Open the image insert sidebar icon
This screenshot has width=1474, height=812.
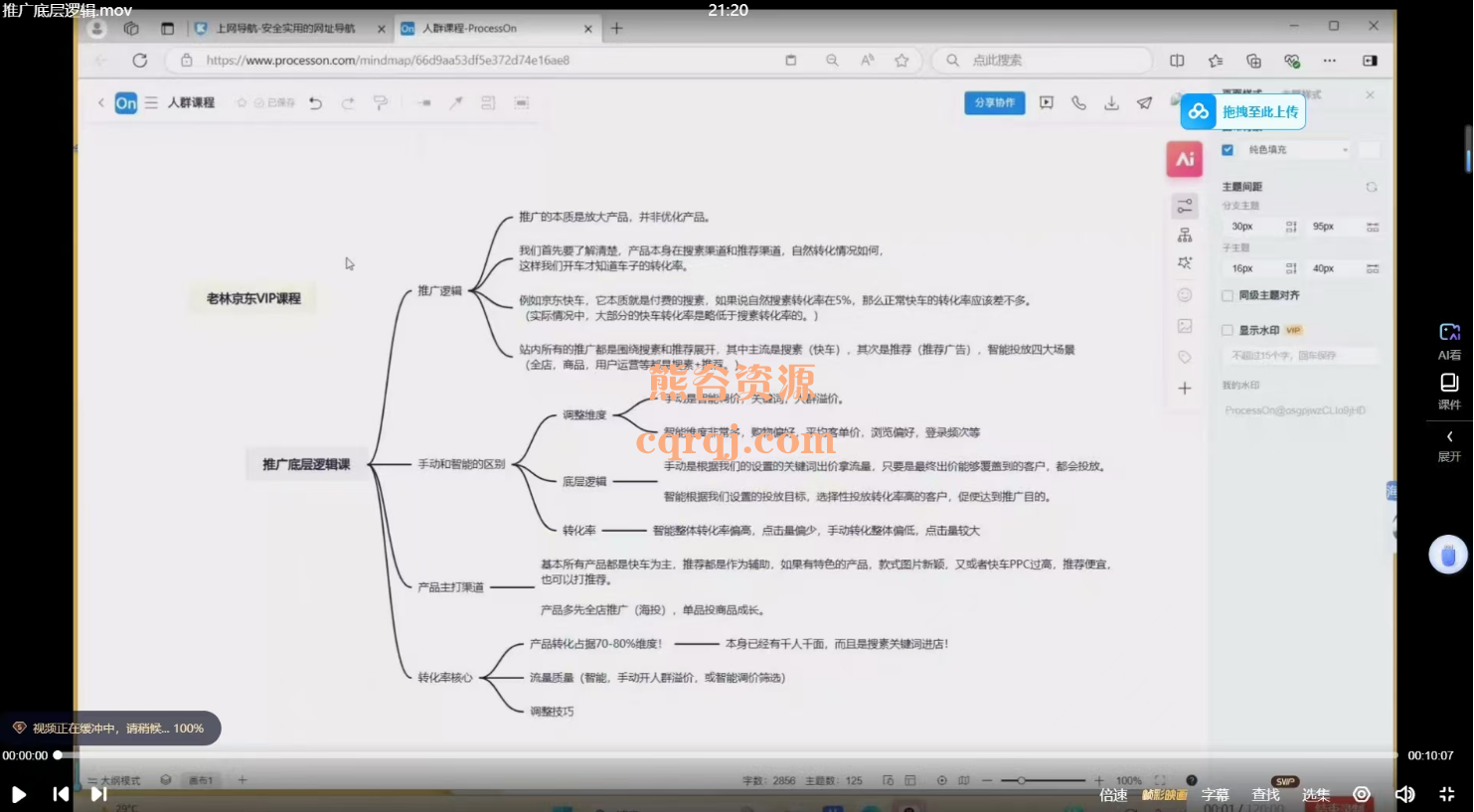pyautogui.click(x=1185, y=325)
